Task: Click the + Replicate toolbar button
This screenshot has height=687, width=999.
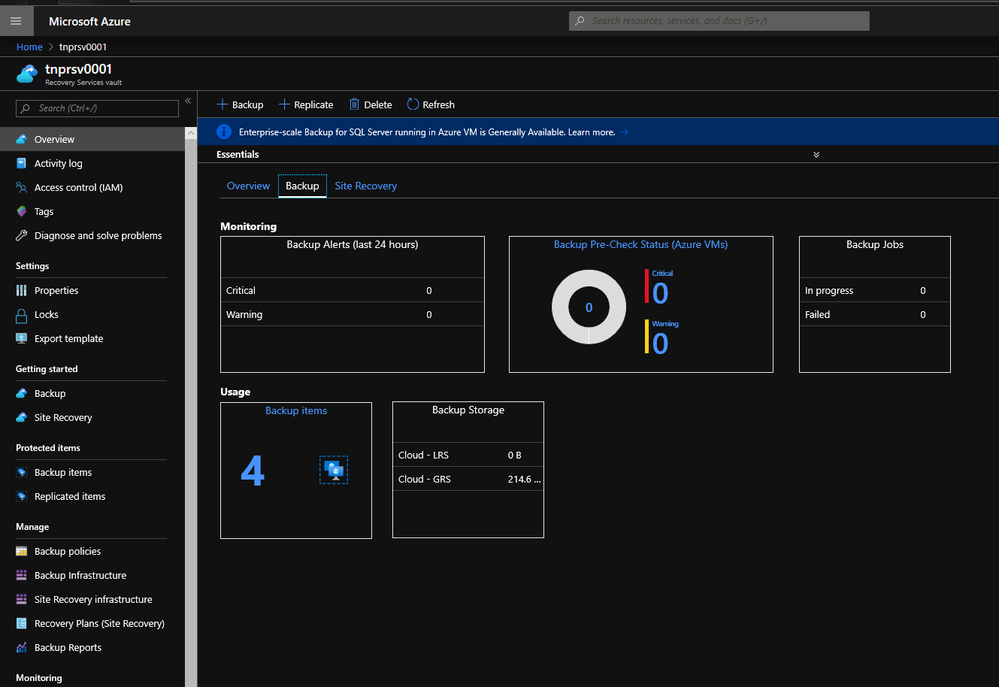Action: click(306, 105)
